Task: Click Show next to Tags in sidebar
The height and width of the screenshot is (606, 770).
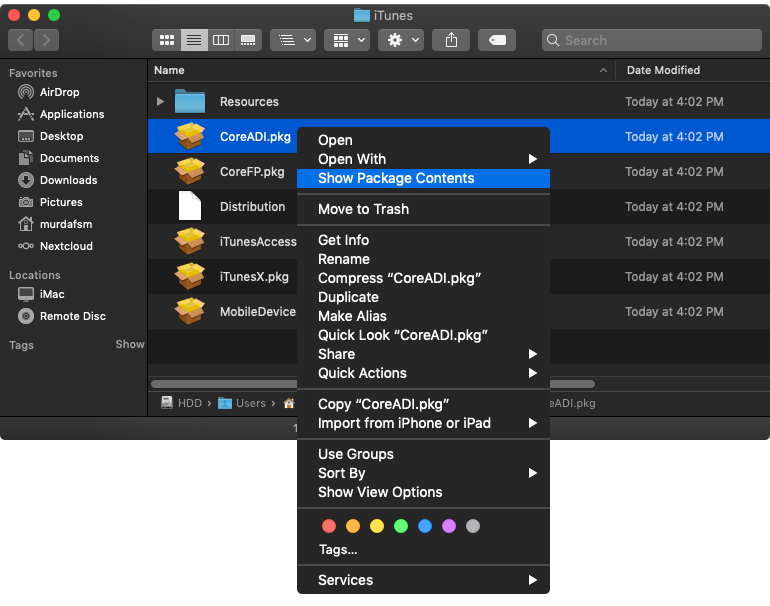Action: tap(130, 344)
